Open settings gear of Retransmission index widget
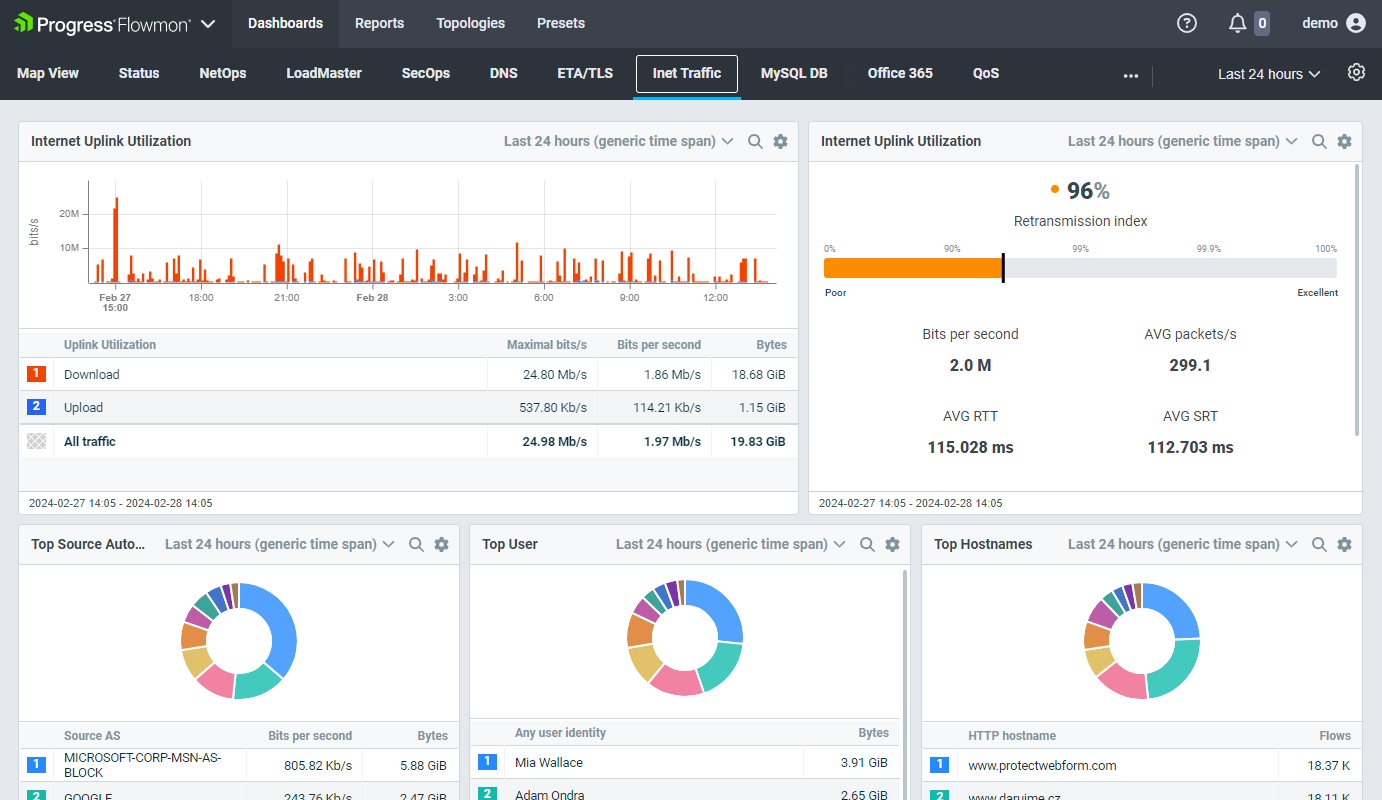Image resolution: width=1382 pixels, height=800 pixels. [x=1344, y=142]
